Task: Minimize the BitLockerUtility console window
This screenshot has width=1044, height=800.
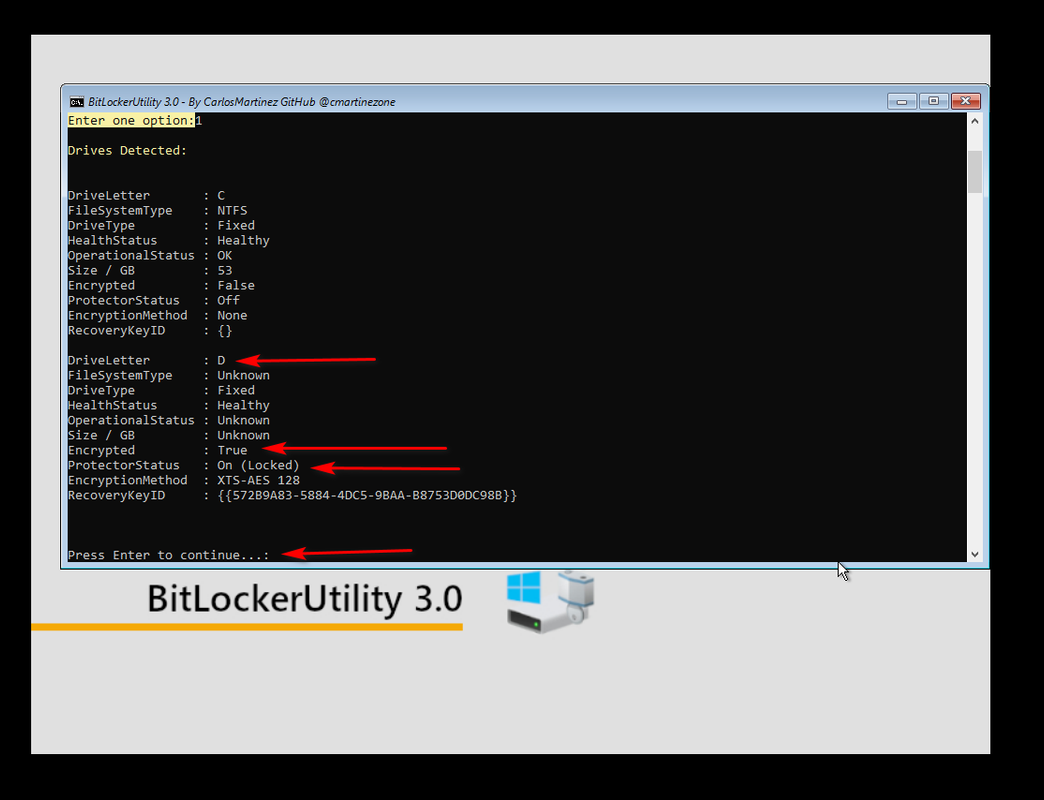Action: [902, 101]
